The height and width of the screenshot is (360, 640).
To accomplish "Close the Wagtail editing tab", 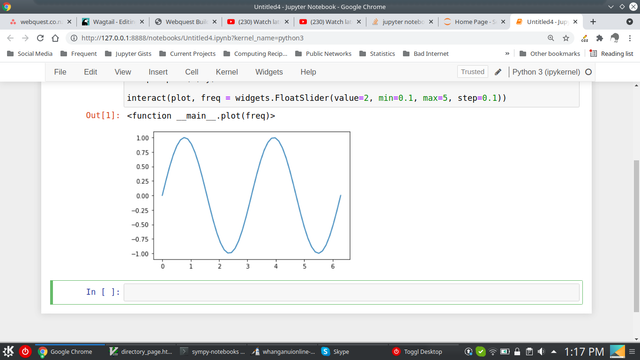I will coord(142,22).
